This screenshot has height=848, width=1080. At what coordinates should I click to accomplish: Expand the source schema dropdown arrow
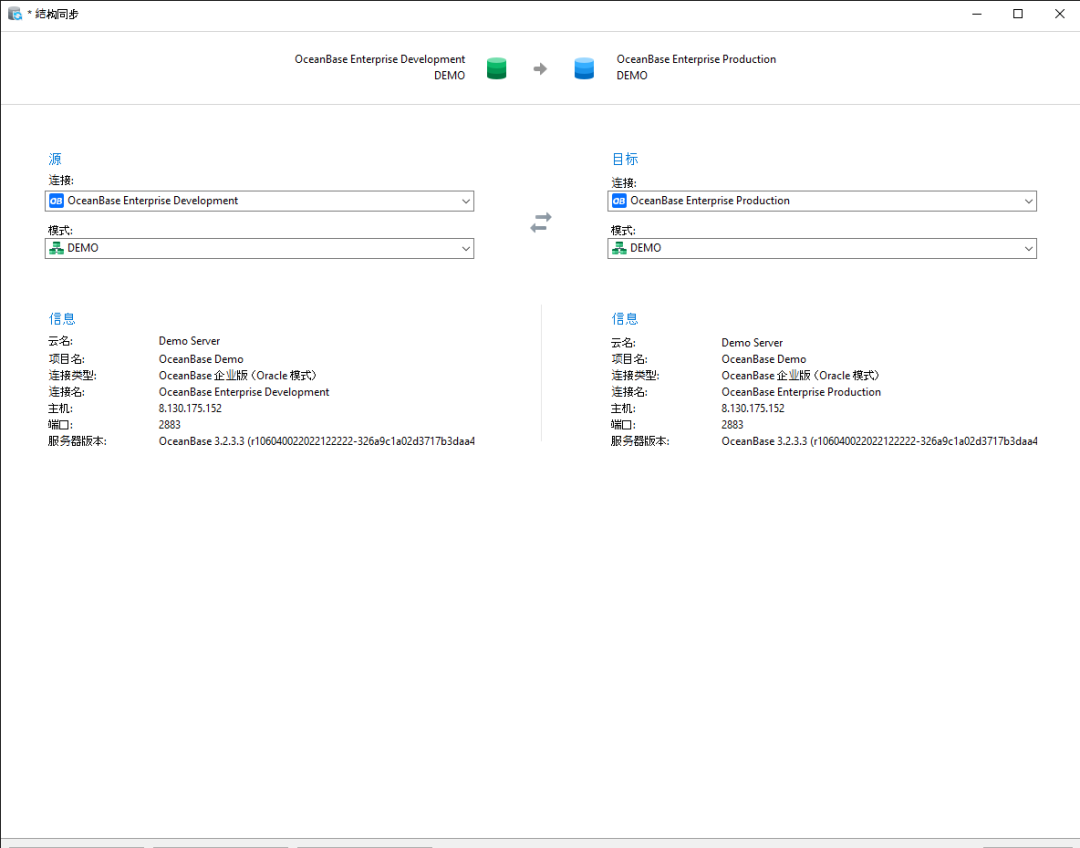pyautogui.click(x=466, y=249)
